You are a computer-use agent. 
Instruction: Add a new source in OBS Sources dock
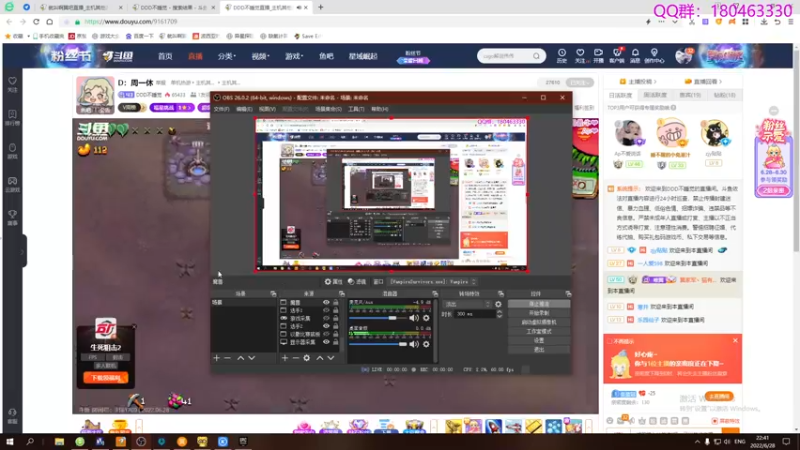tap(285, 358)
